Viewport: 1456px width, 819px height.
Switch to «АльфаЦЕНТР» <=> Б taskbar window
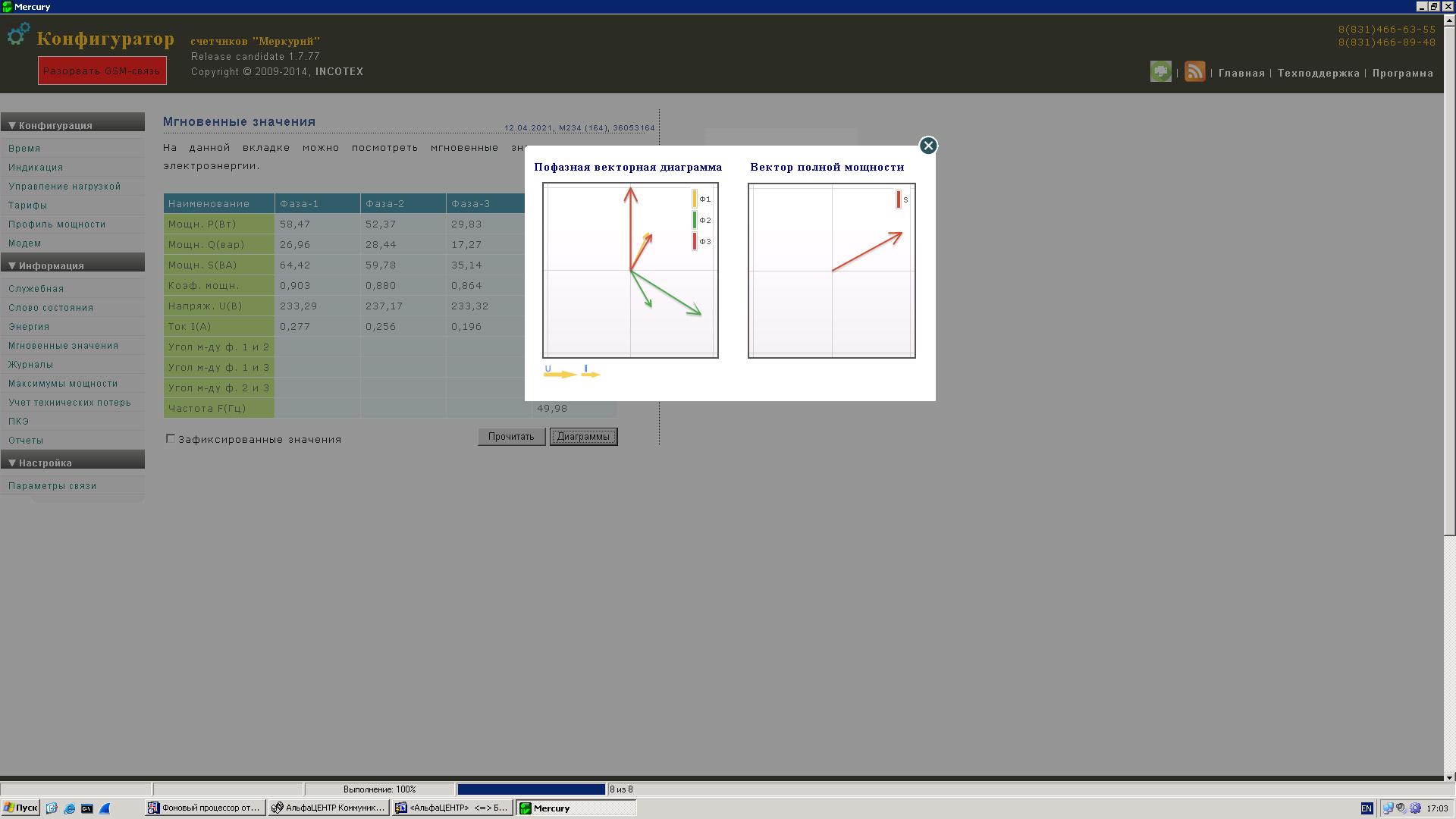pyautogui.click(x=452, y=808)
